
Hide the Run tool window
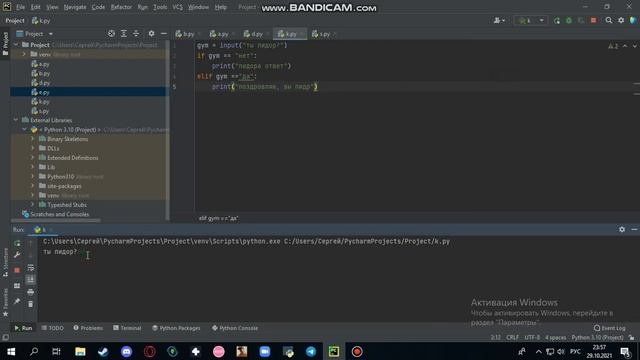634,229
